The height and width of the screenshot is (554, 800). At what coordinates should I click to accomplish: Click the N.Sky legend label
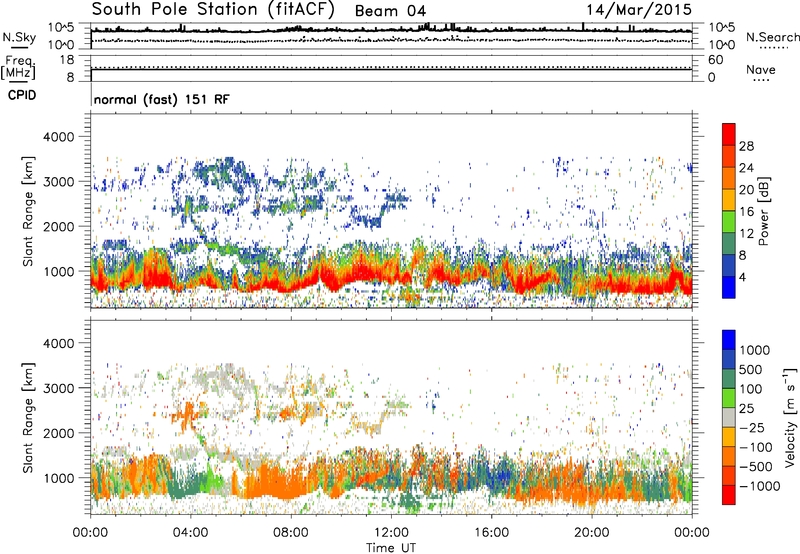tap(19, 37)
